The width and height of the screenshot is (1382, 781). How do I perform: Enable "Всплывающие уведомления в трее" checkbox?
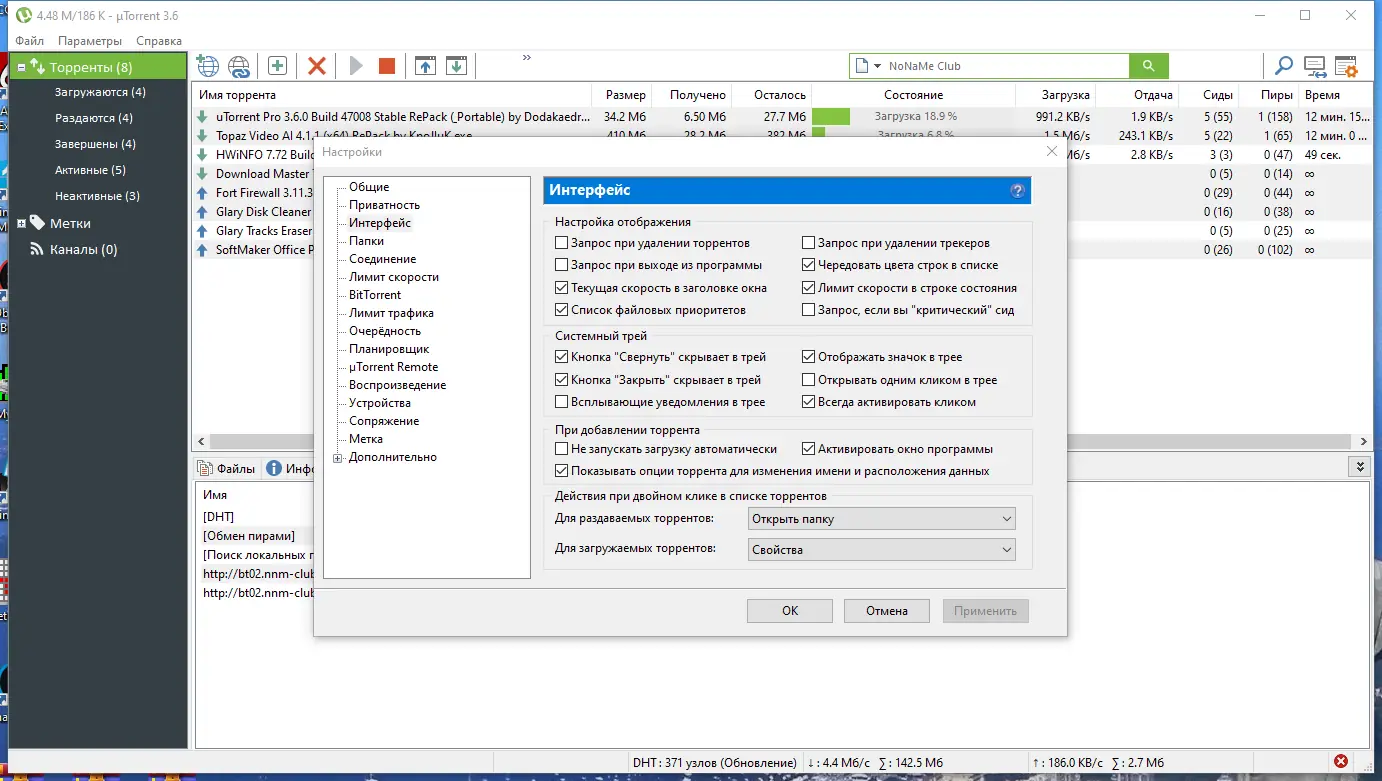click(562, 402)
